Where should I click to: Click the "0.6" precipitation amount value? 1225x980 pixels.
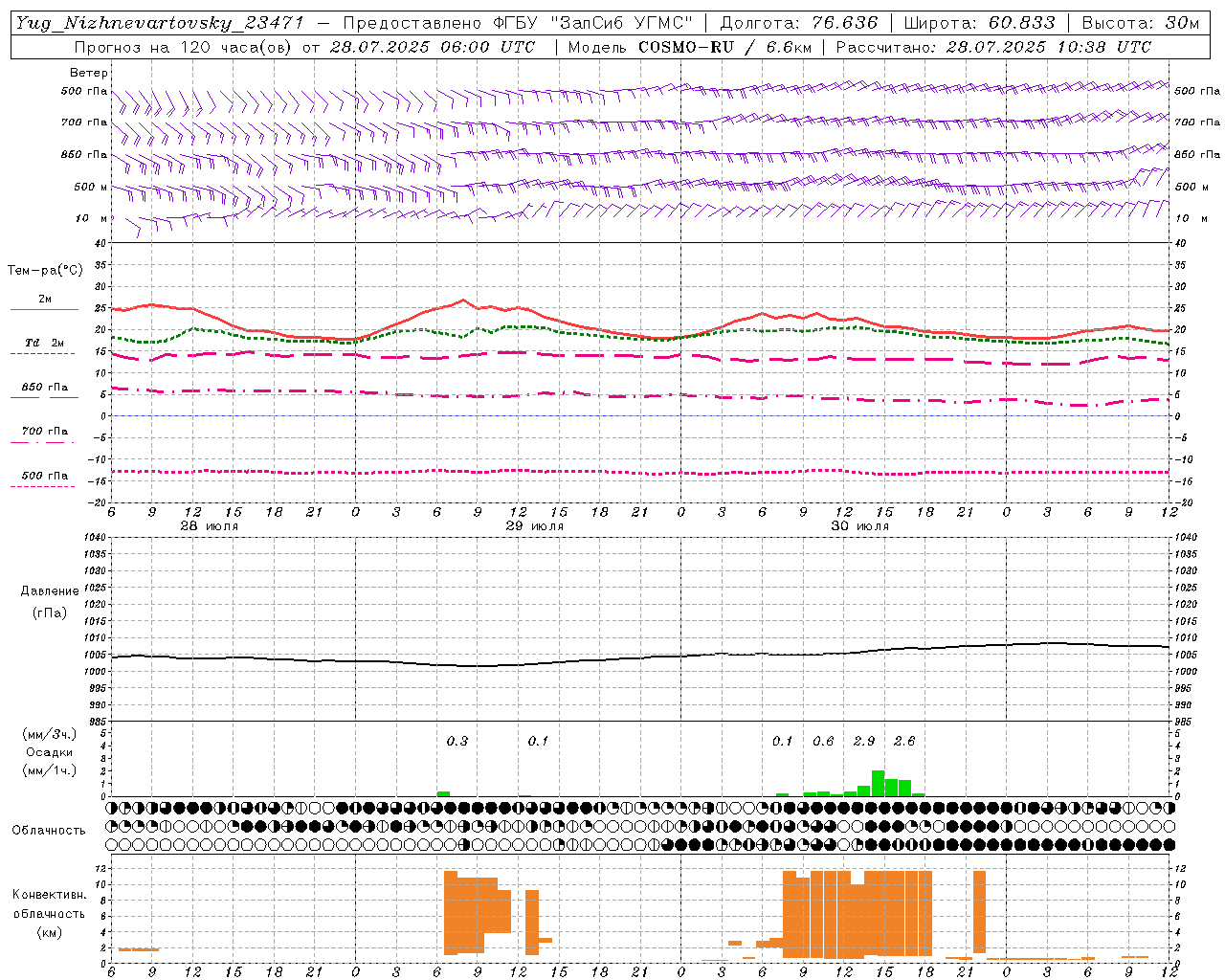click(823, 741)
